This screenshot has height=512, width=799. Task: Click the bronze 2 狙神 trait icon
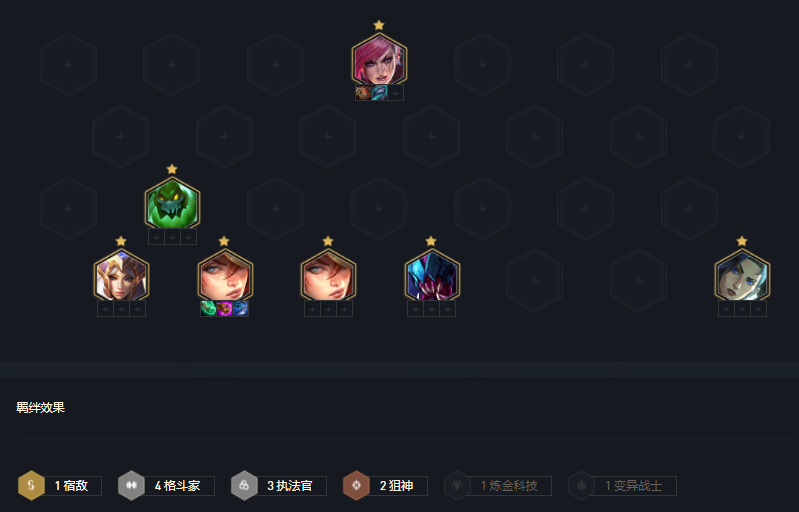pos(356,486)
